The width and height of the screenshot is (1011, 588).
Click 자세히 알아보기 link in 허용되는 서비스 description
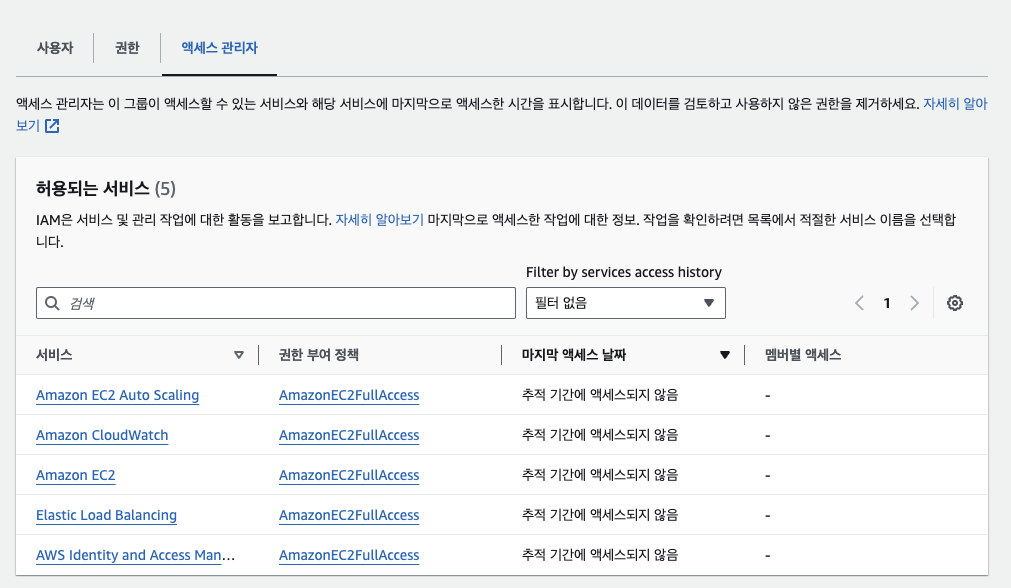pos(379,218)
